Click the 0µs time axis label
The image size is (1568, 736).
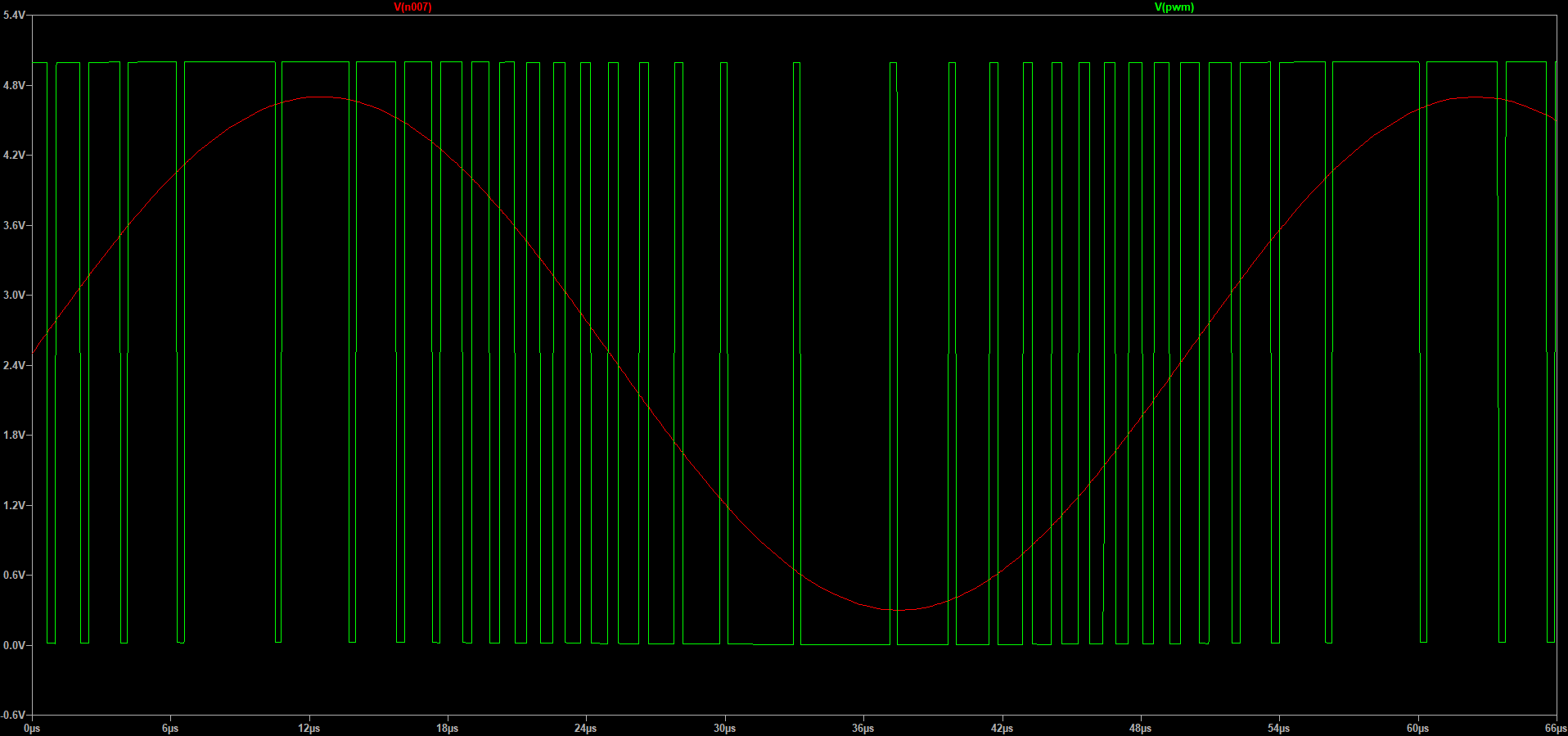coord(32,728)
